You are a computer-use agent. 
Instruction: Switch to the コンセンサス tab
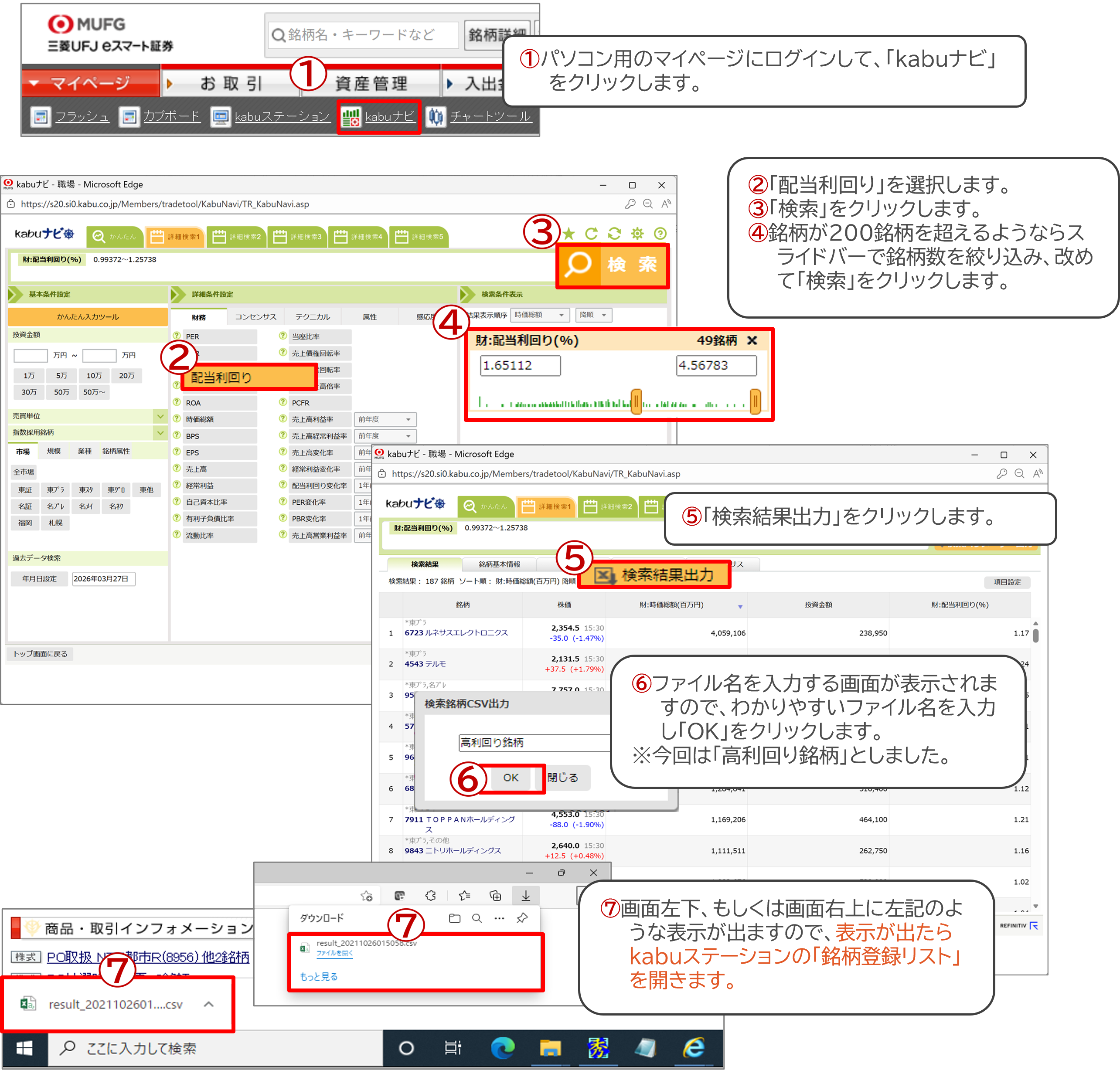[x=255, y=316]
